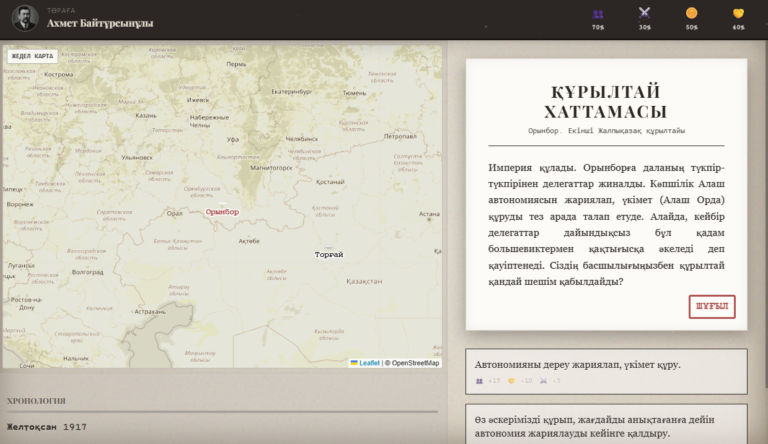
Task: Click the Волгоград city label on map
Action: 88,272
